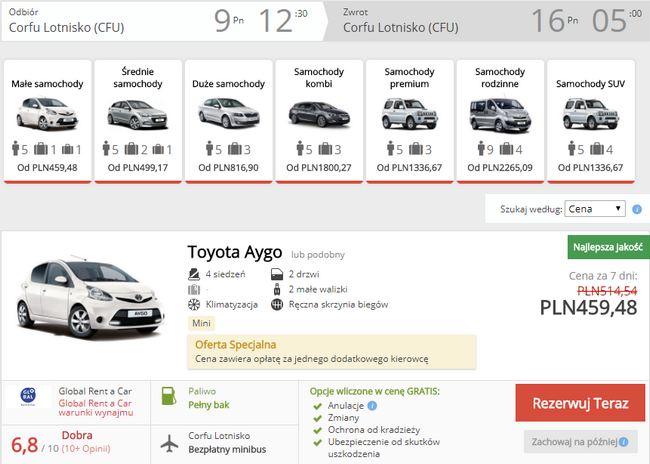Screen dimensions: 650x464
Task: Click the Global Rent a Car logo
Action: click(x=28, y=396)
